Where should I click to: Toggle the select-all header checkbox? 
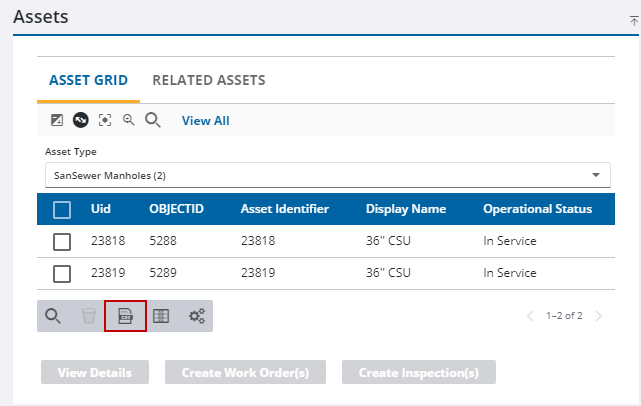(62, 209)
